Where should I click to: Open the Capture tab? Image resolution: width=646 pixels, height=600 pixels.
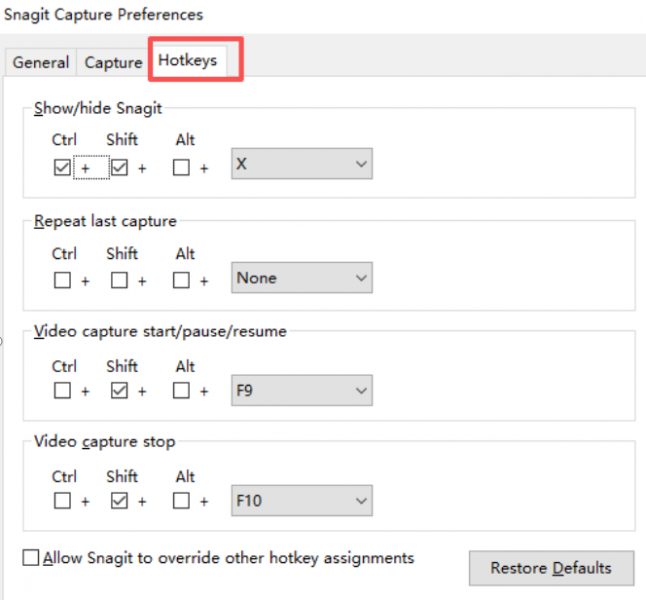(113, 63)
